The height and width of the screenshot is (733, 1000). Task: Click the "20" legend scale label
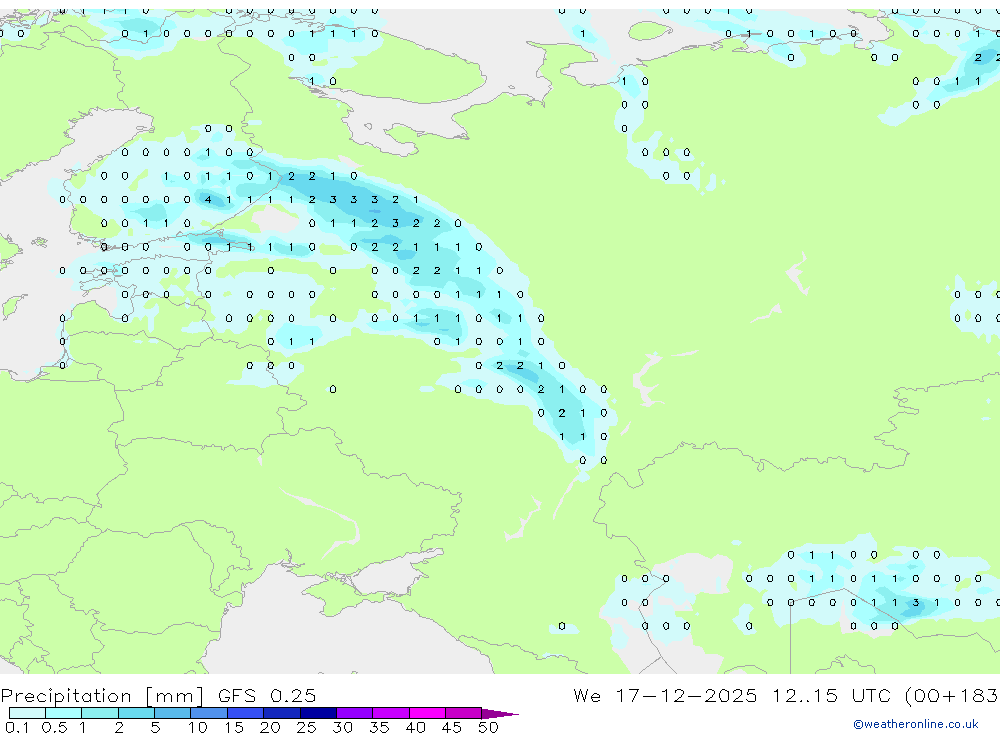pyautogui.click(x=270, y=727)
